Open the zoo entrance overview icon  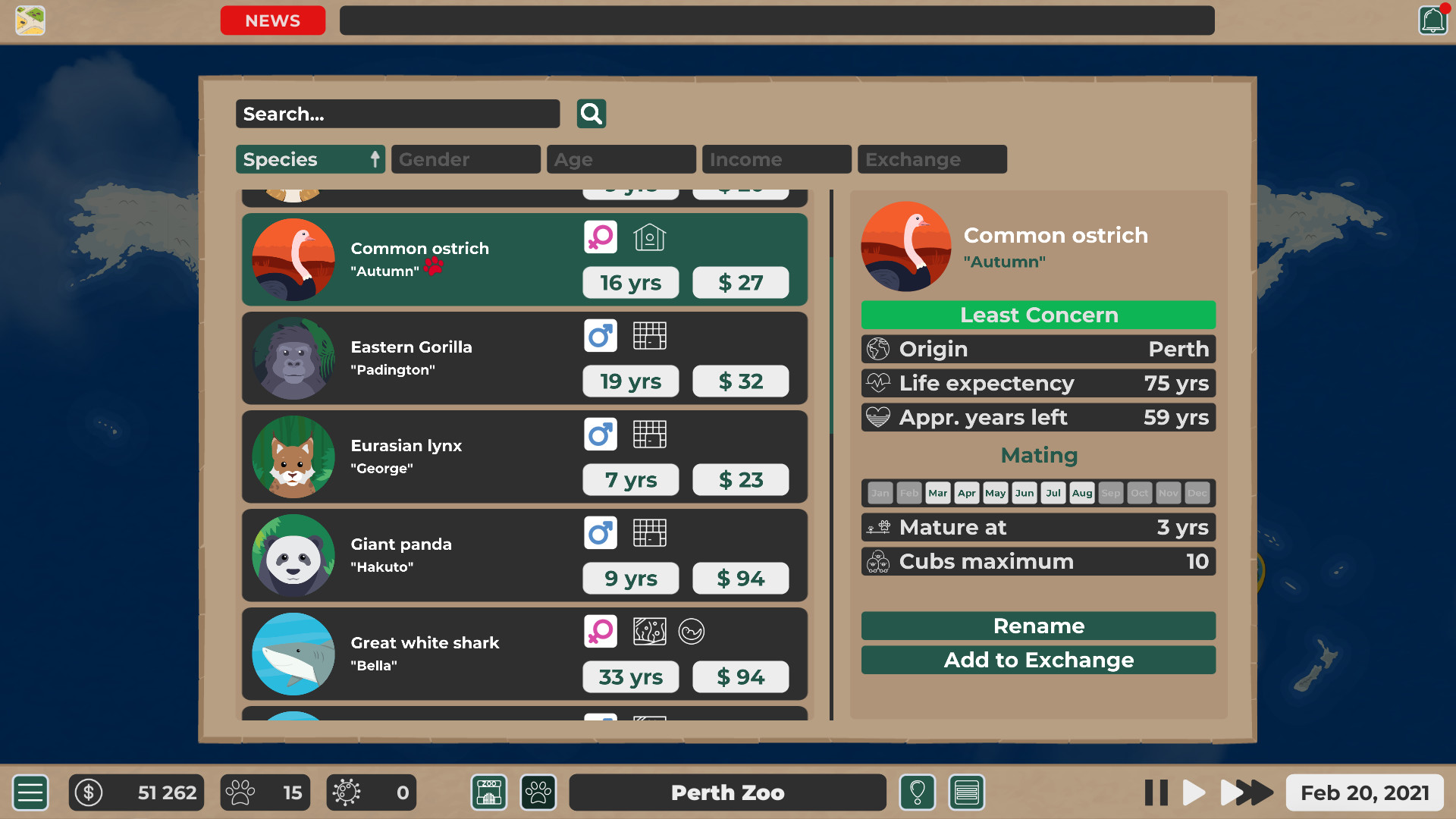(x=488, y=792)
